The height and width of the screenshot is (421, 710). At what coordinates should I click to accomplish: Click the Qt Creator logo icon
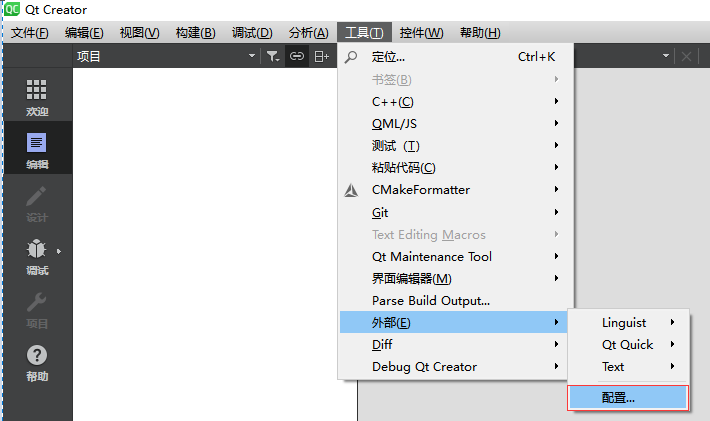click(x=11, y=9)
